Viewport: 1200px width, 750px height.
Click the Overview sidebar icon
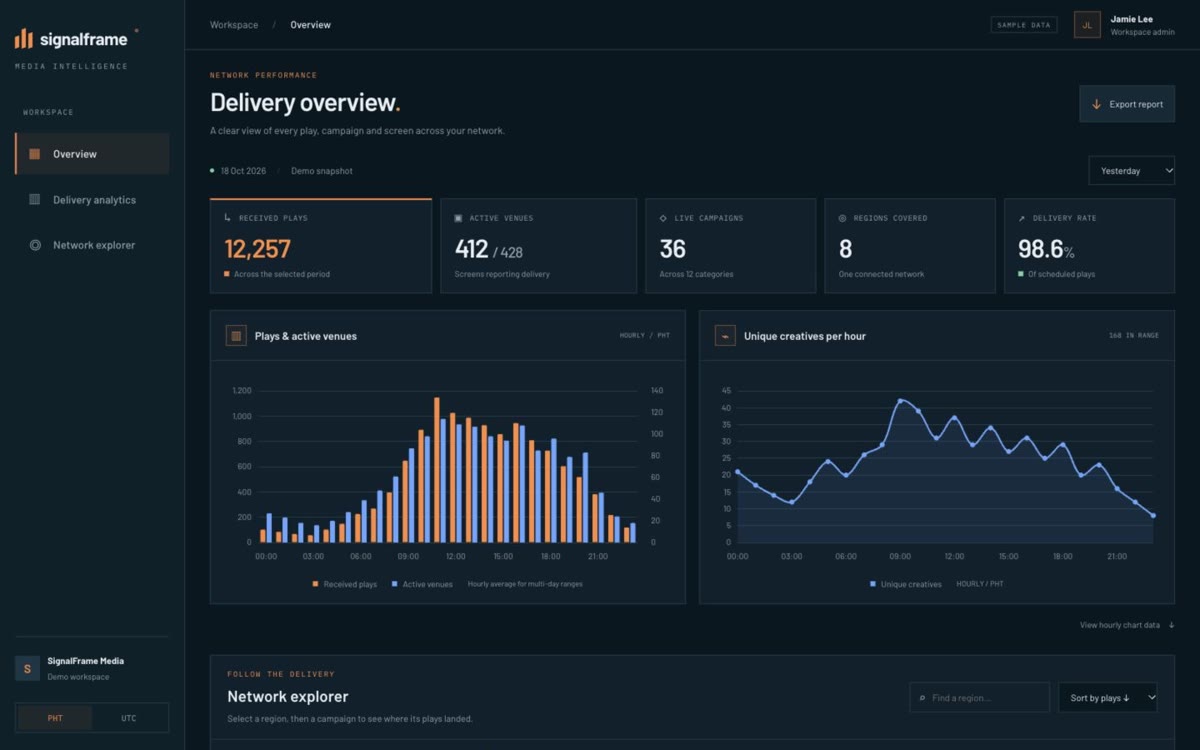(35, 154)
